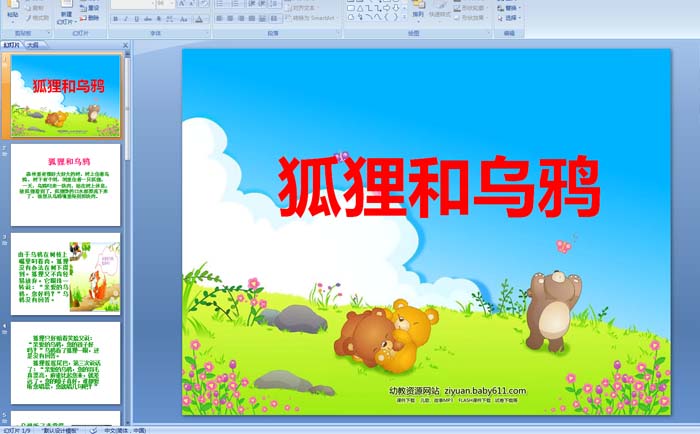Image resolution: width=700 pixels, height=434 pixels.
Task: Select the second slide thumbnail
Action: click(66, 183)
